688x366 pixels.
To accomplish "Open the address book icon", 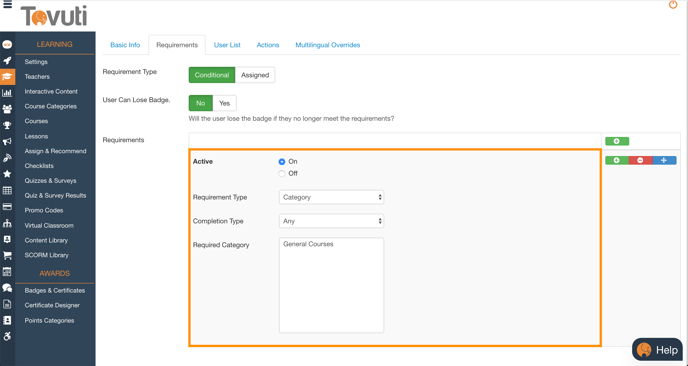I will (x=7, y=320).
